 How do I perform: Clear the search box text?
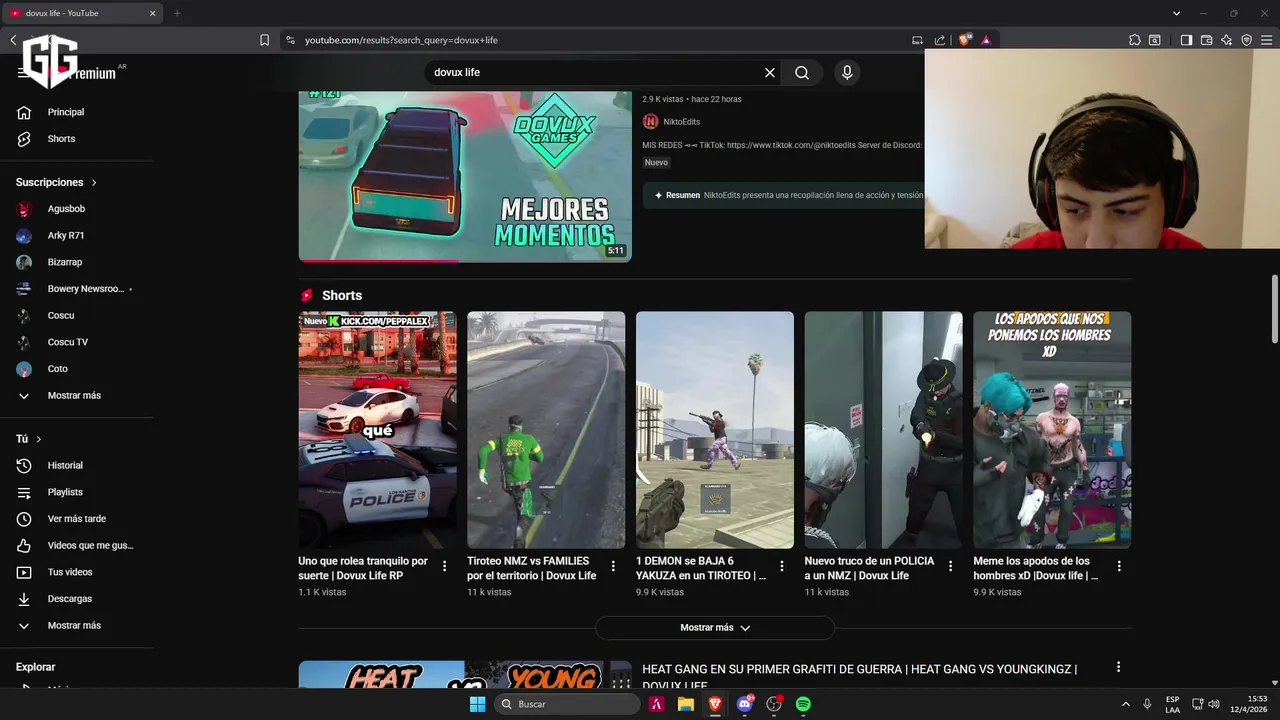pyautogui.click(x=770, y=72)
